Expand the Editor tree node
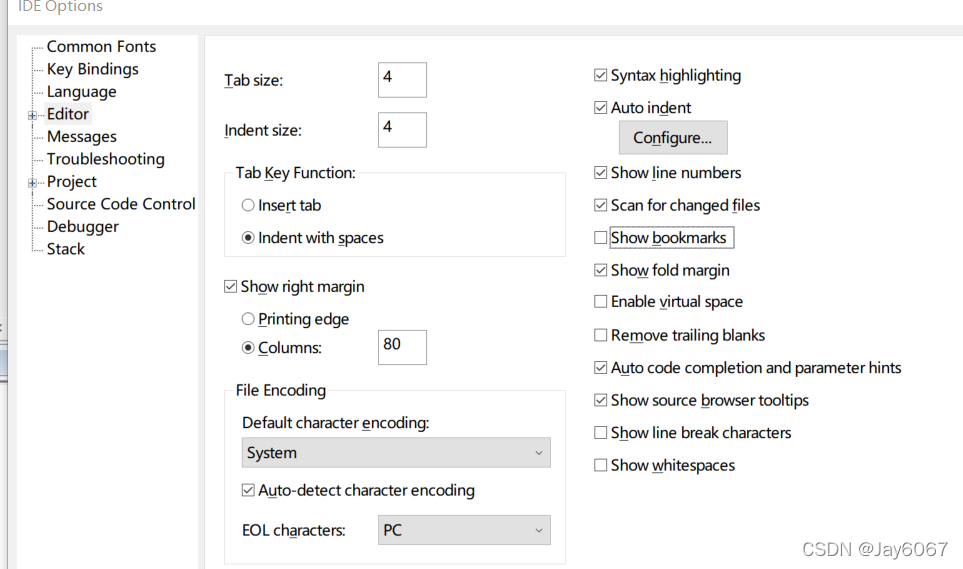 coord(32,115)
